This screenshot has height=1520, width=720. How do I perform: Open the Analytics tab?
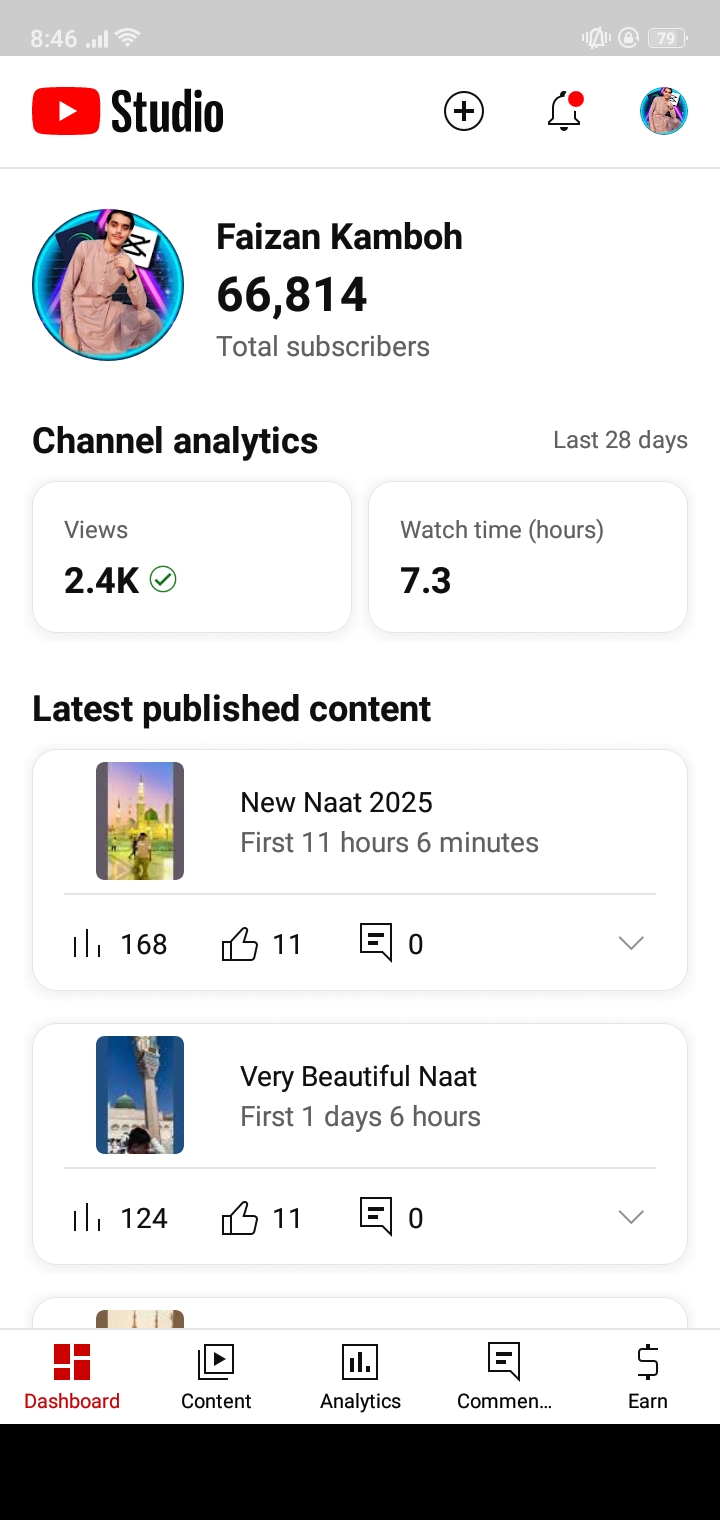[x=360, y=1376]
